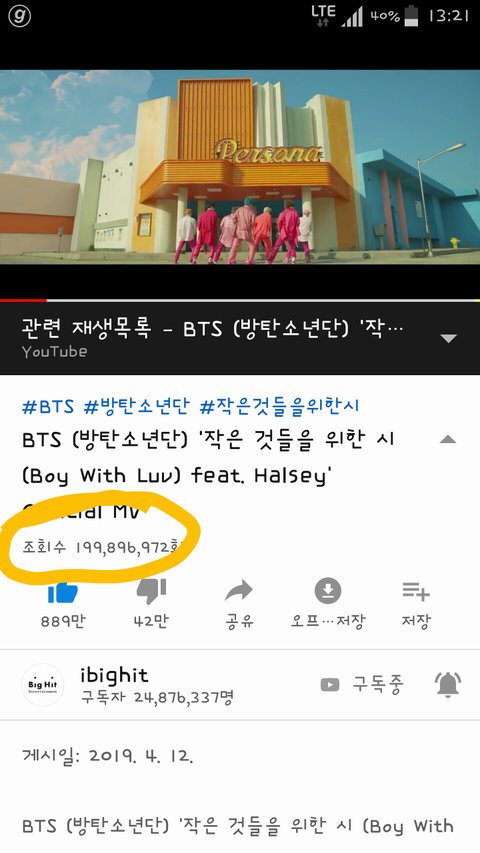This screenshot has height=853, width=480.
Task: Tap the share arrow icon
Action: 239,591
